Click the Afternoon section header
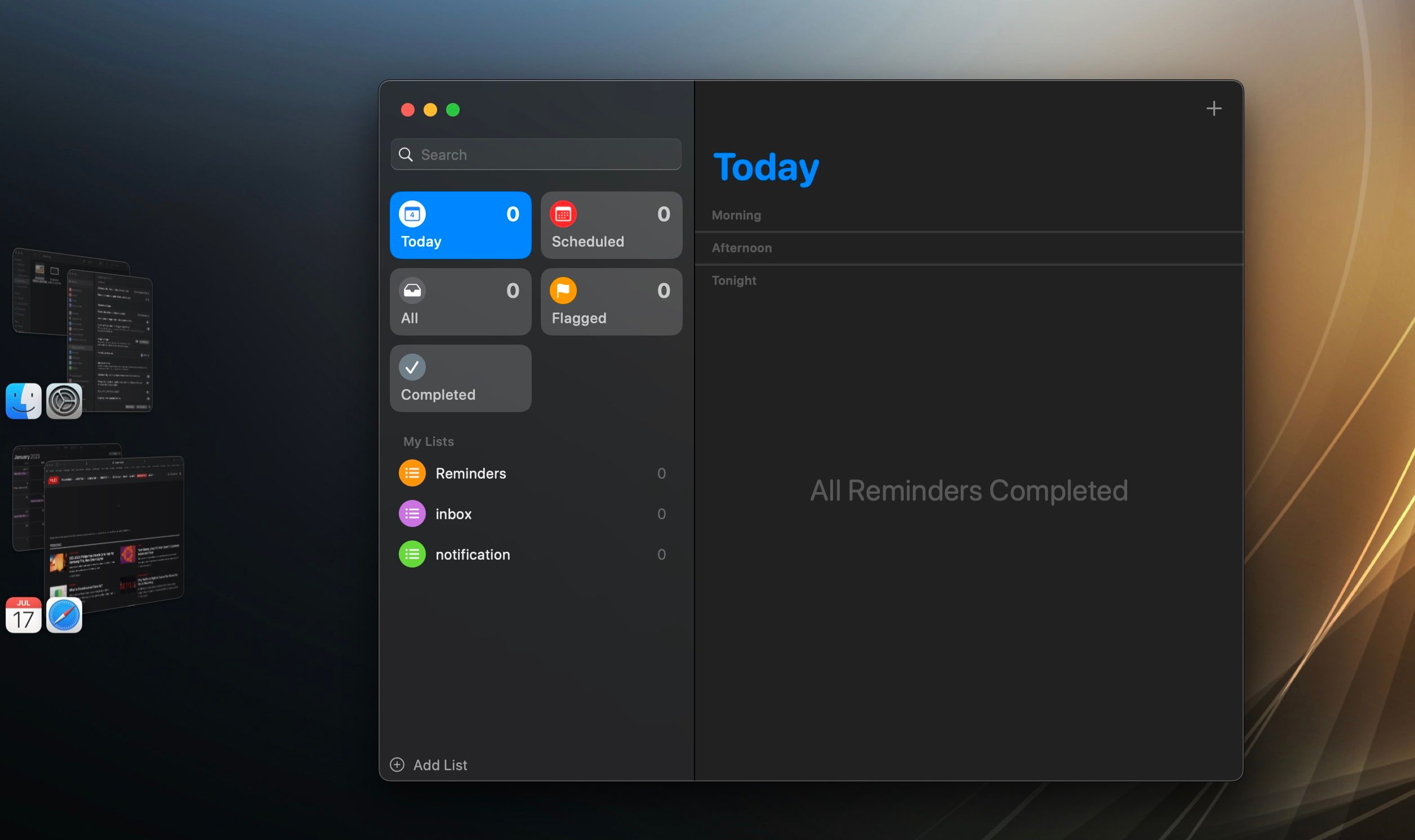Image resolution: width=1415 pixels, height=840 pixels. pyautogui.click(x=741, y=248)
